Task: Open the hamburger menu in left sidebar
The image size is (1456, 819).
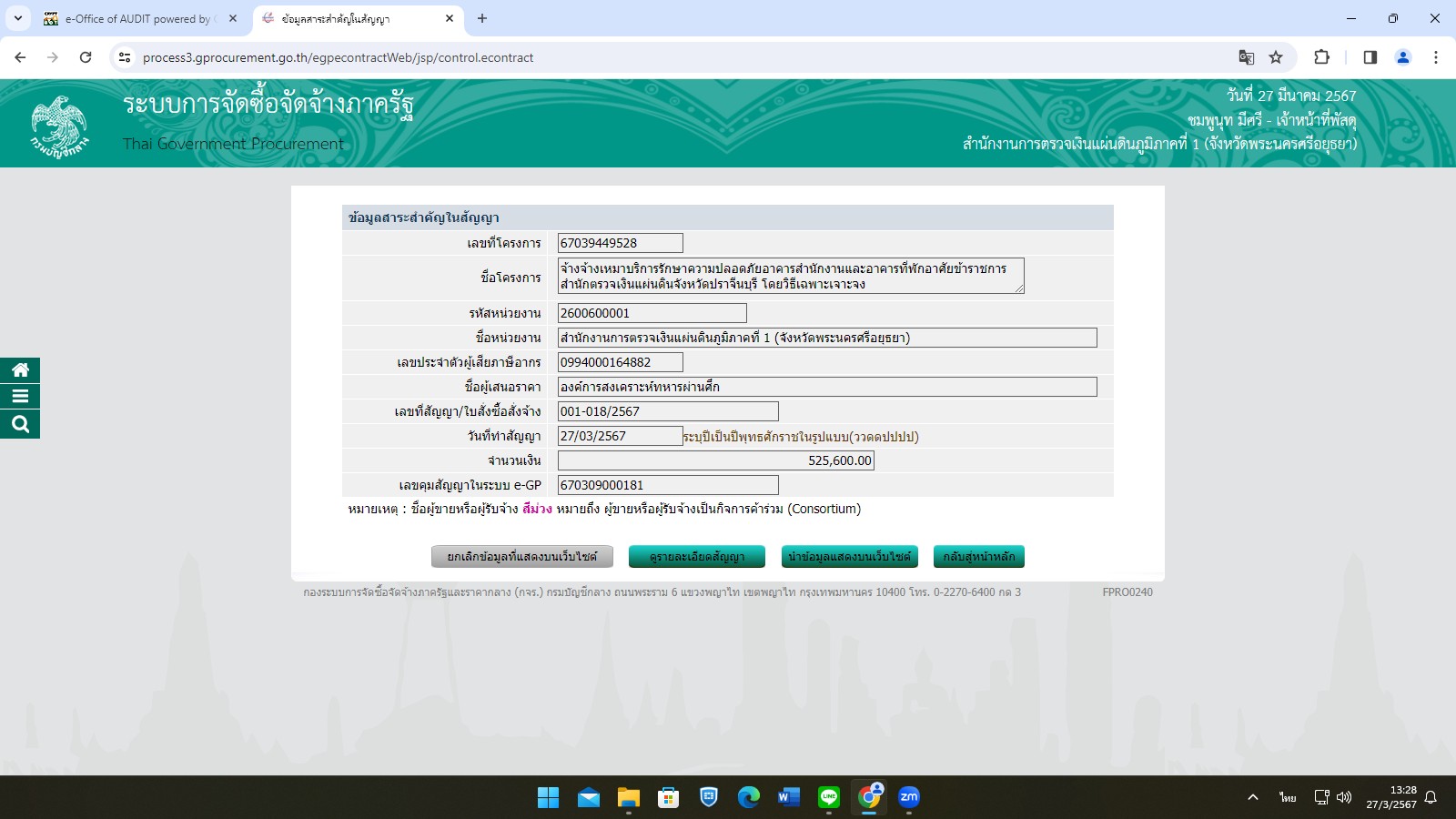Action: tap(20, 397)
